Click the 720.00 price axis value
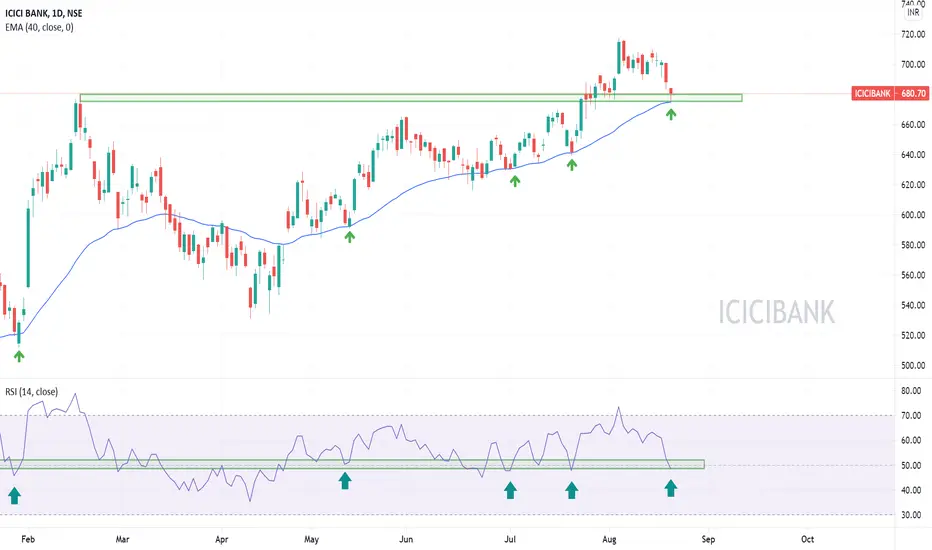This screenshot has height=550, width=932. pyautogui.click(x=913, y=34)
